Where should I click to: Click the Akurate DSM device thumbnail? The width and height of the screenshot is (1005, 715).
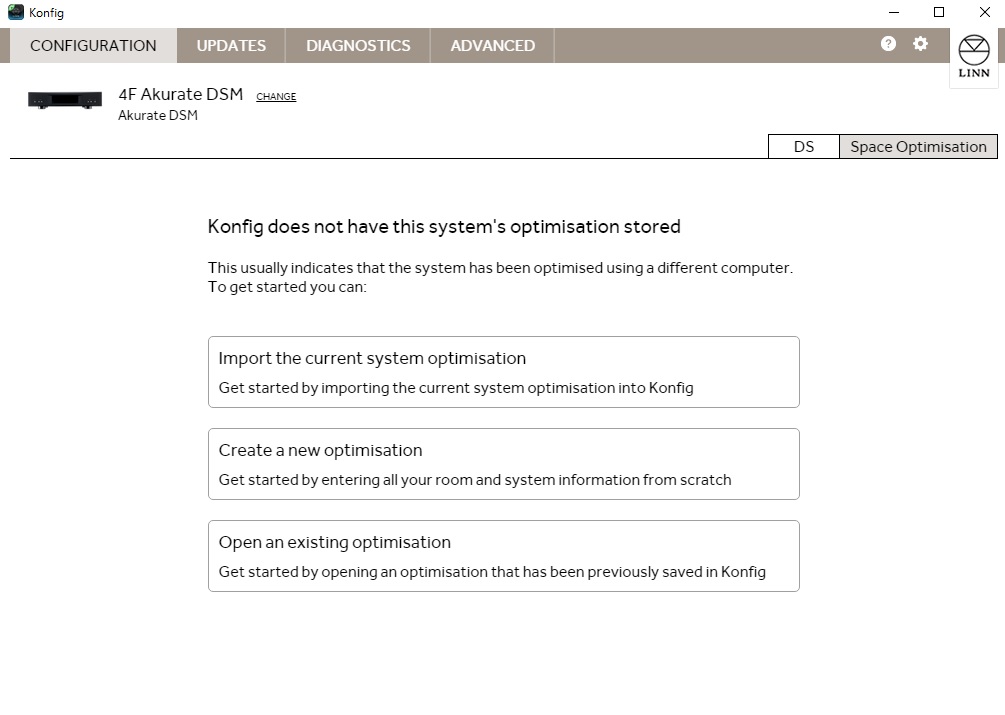(65, 100)
